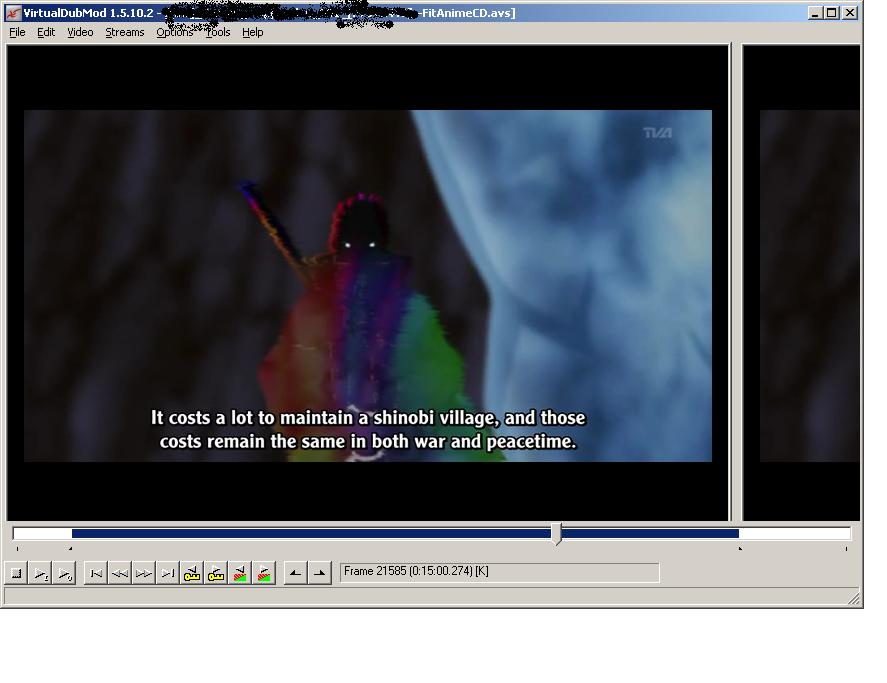This screenshot has width=887, height=683.
Task: Open the File menu
Action: tap(17, 32)
